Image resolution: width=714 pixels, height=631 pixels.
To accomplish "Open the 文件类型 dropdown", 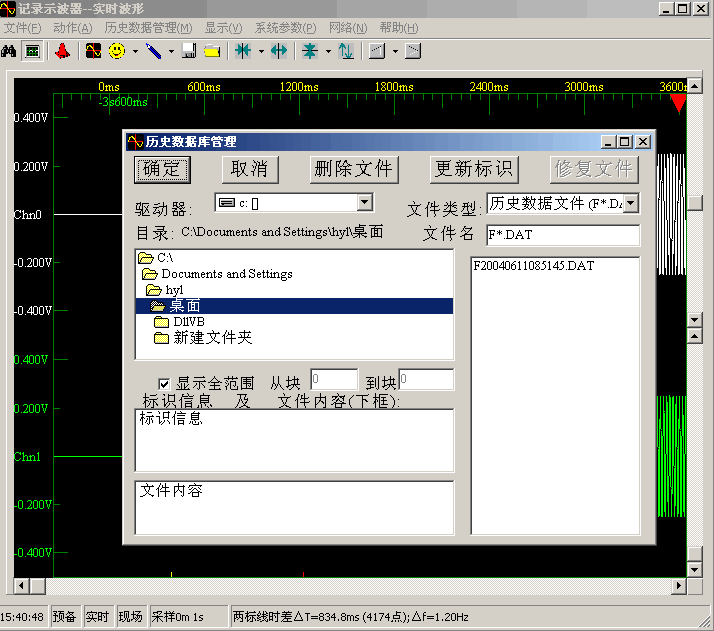I will (x=631, y=204).
